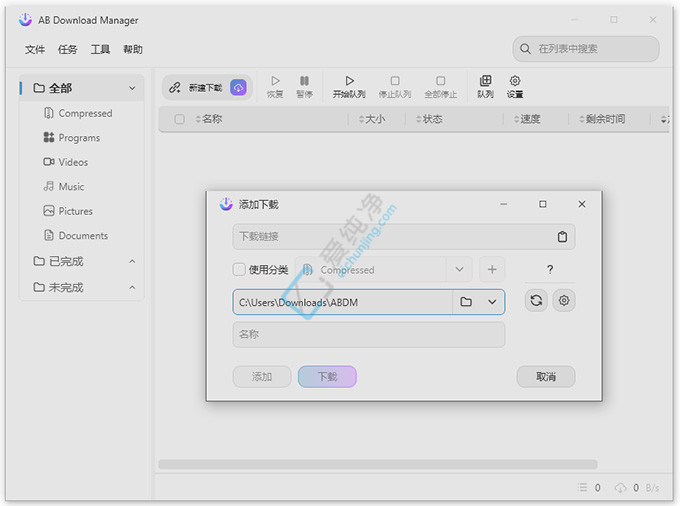Expand the 未完成 group chevron
The image size is (680, 506).
tap(132, 287)
